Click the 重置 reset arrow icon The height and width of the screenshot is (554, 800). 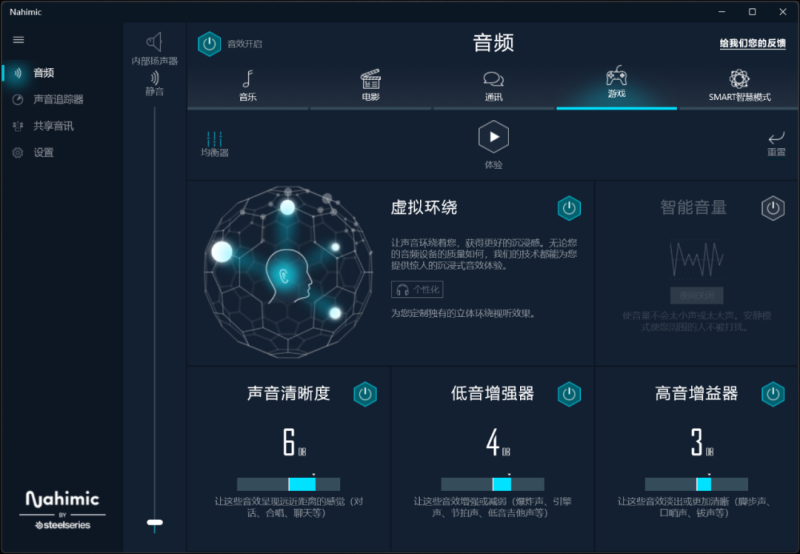click(776, 138)
